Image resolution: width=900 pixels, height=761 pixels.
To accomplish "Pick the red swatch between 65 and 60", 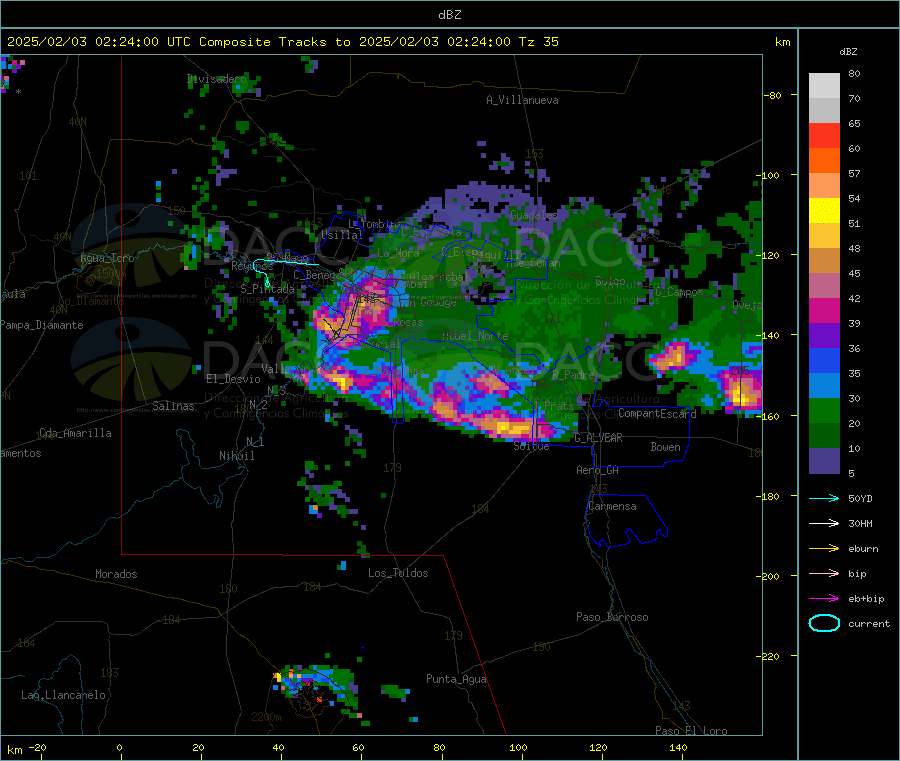I will pyautogui.click(x=824, y=136).
